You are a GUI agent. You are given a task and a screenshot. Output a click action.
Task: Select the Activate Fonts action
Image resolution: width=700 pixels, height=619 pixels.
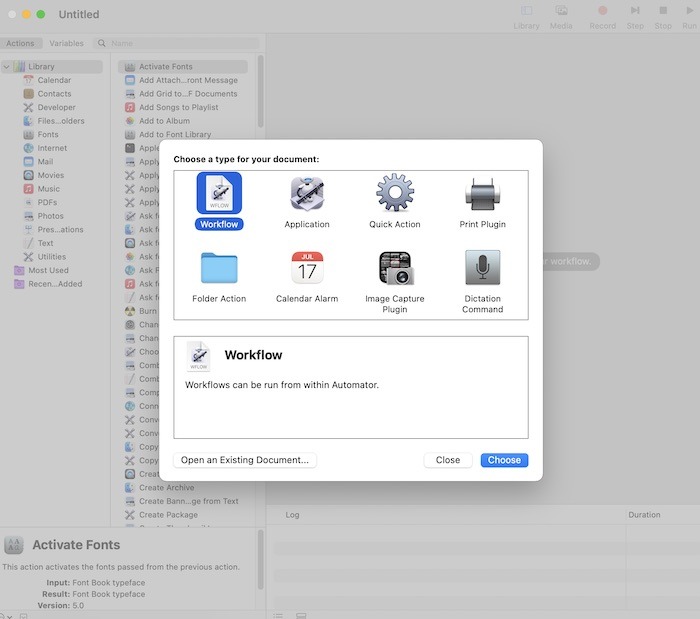(x=183, y=66)
